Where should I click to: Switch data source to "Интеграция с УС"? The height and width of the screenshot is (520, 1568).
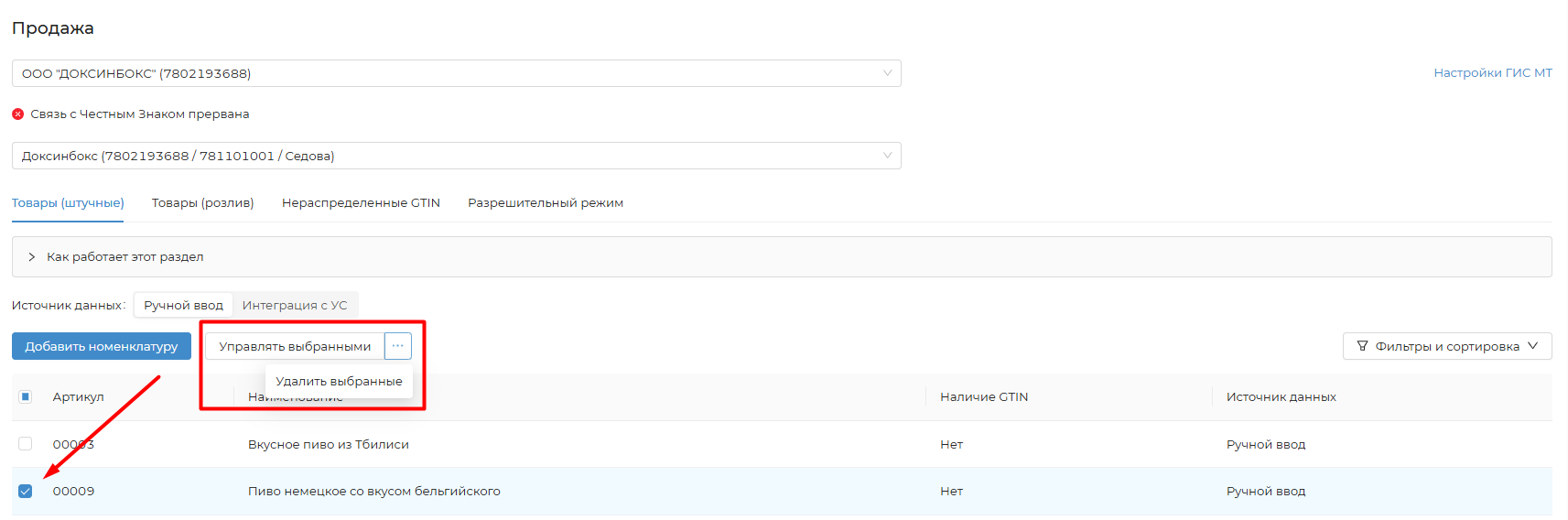[x=295, y=306]
